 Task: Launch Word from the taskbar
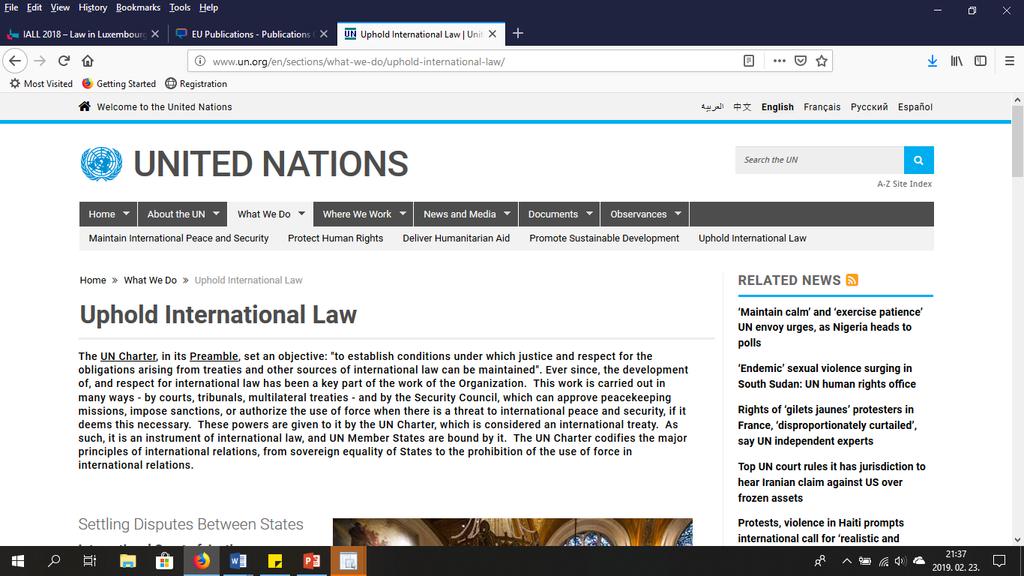[238, 561]
